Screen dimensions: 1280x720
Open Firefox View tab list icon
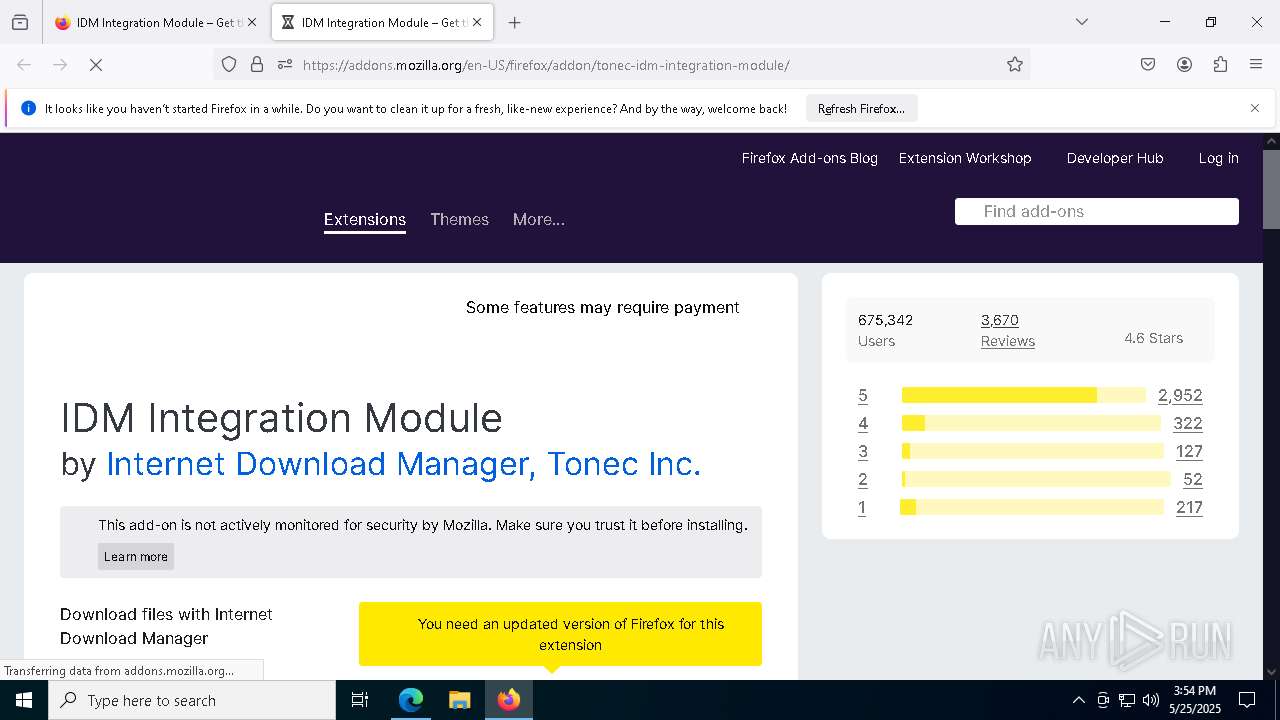coord(20,22)
